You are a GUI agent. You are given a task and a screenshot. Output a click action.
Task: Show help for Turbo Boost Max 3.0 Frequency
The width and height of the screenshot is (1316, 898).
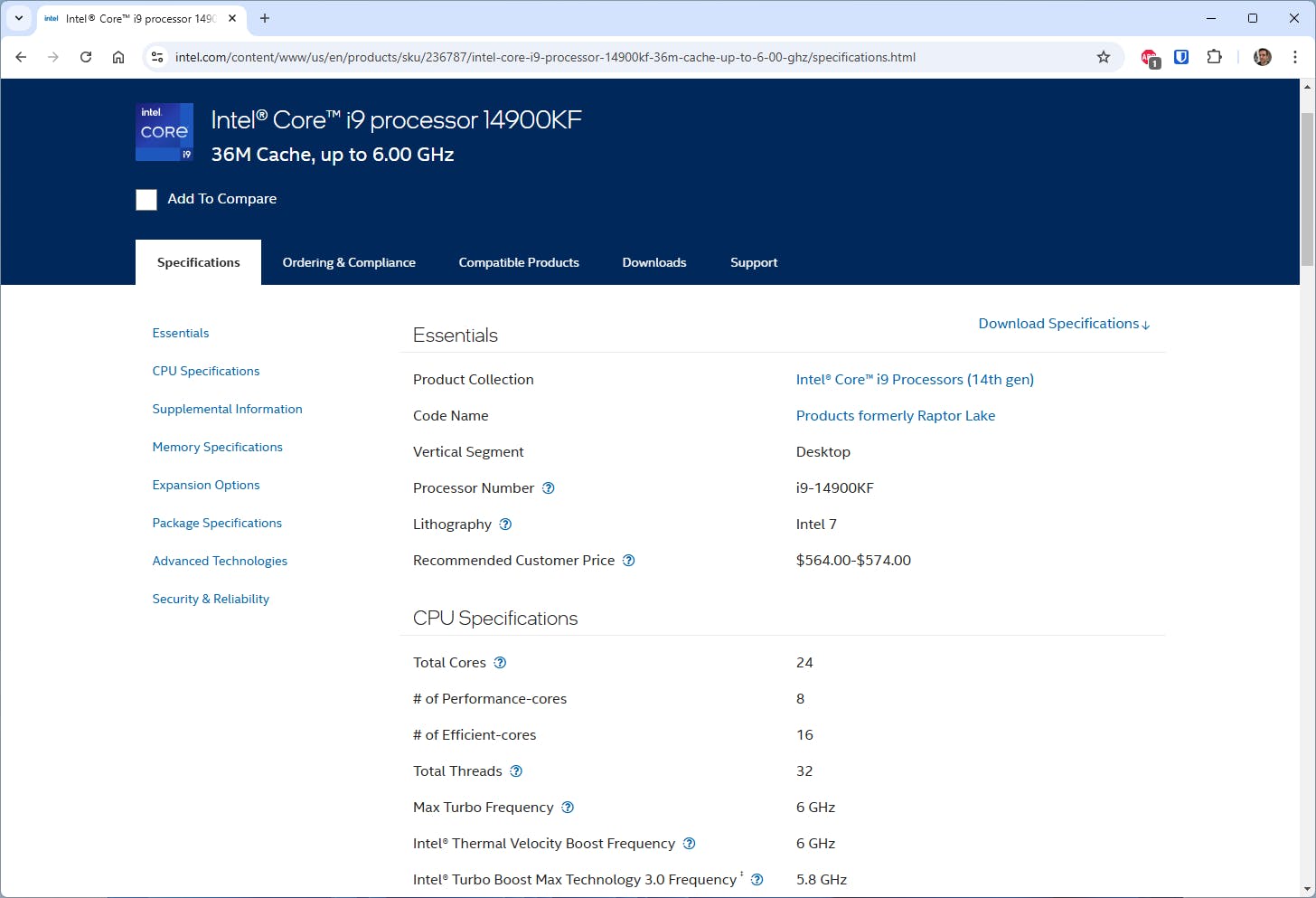click(x=757, y=880)
